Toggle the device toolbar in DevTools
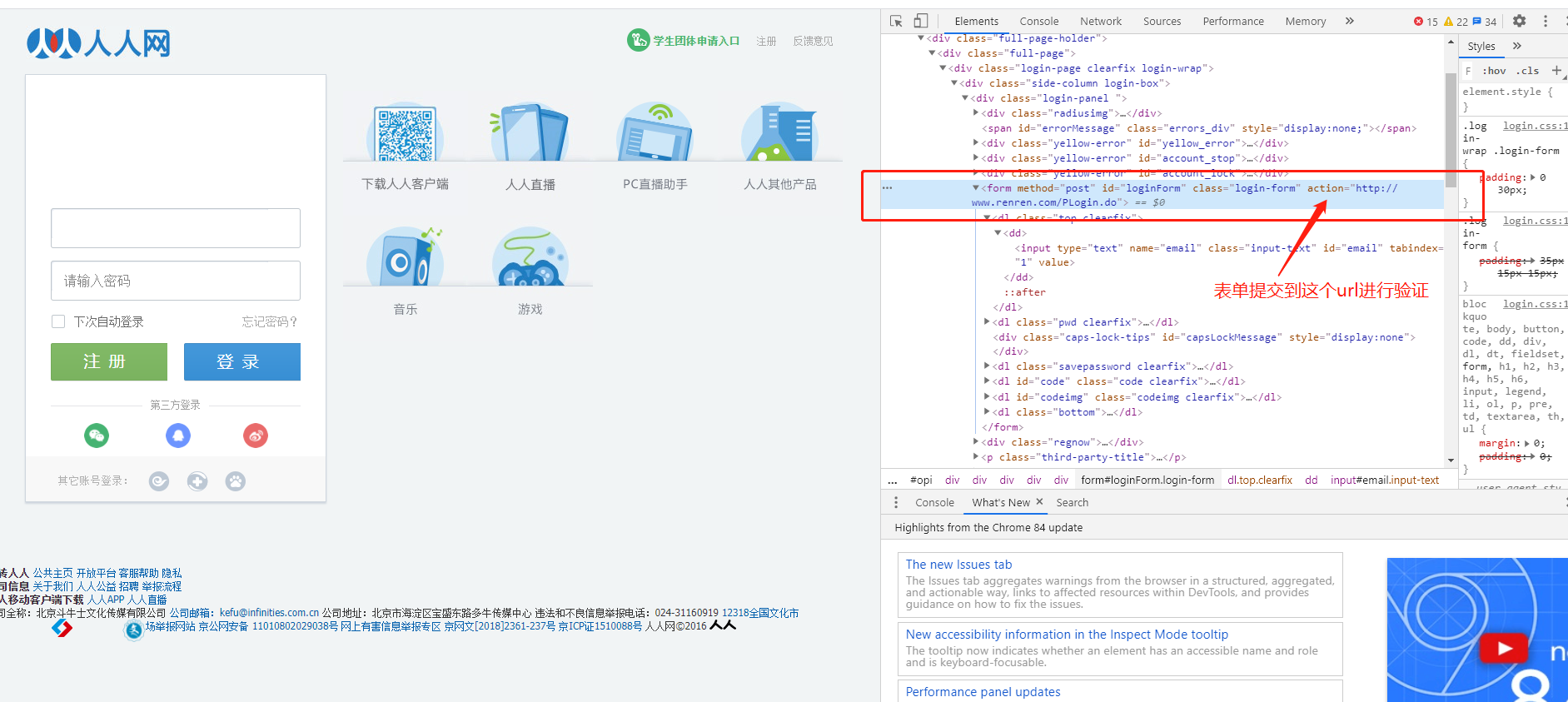The image size is (1568, 702). point(921,21)
